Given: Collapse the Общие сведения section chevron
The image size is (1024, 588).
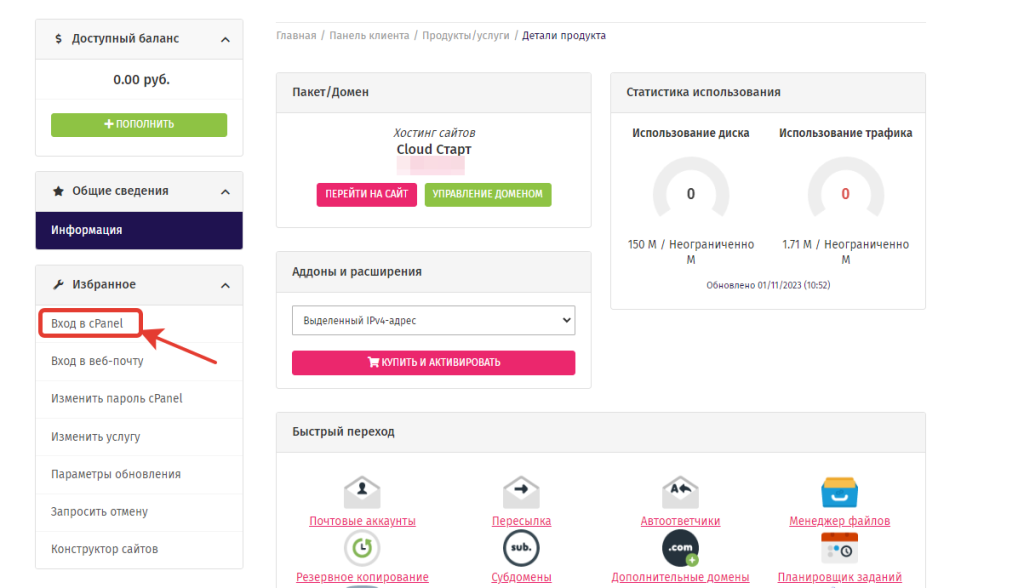Looking at the screenshot, I should coord(225,192).
